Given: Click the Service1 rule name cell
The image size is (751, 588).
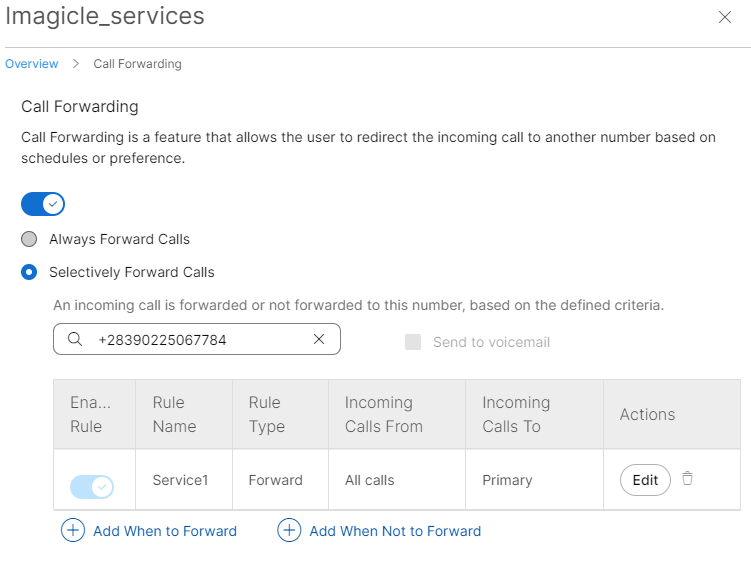Looking at the screenshot, I should click(180, 480).
